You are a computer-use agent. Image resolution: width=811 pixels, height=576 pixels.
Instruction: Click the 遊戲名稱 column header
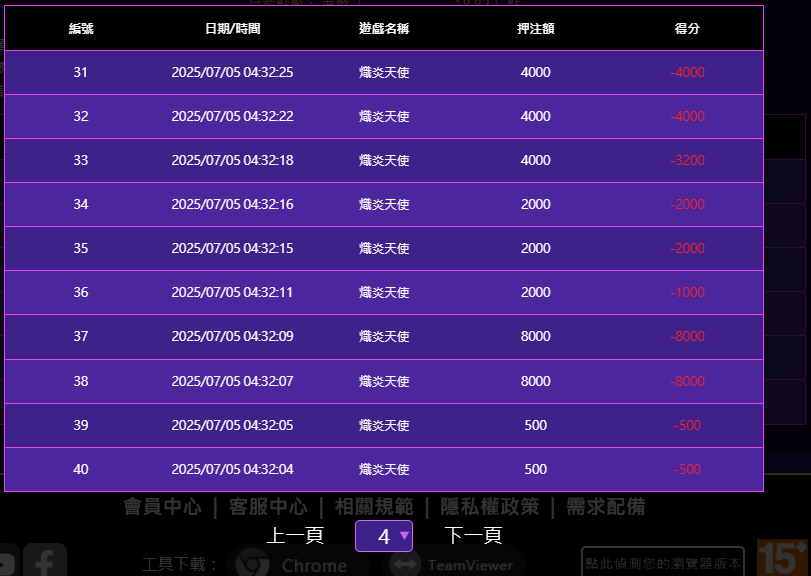tap(384, 28)
